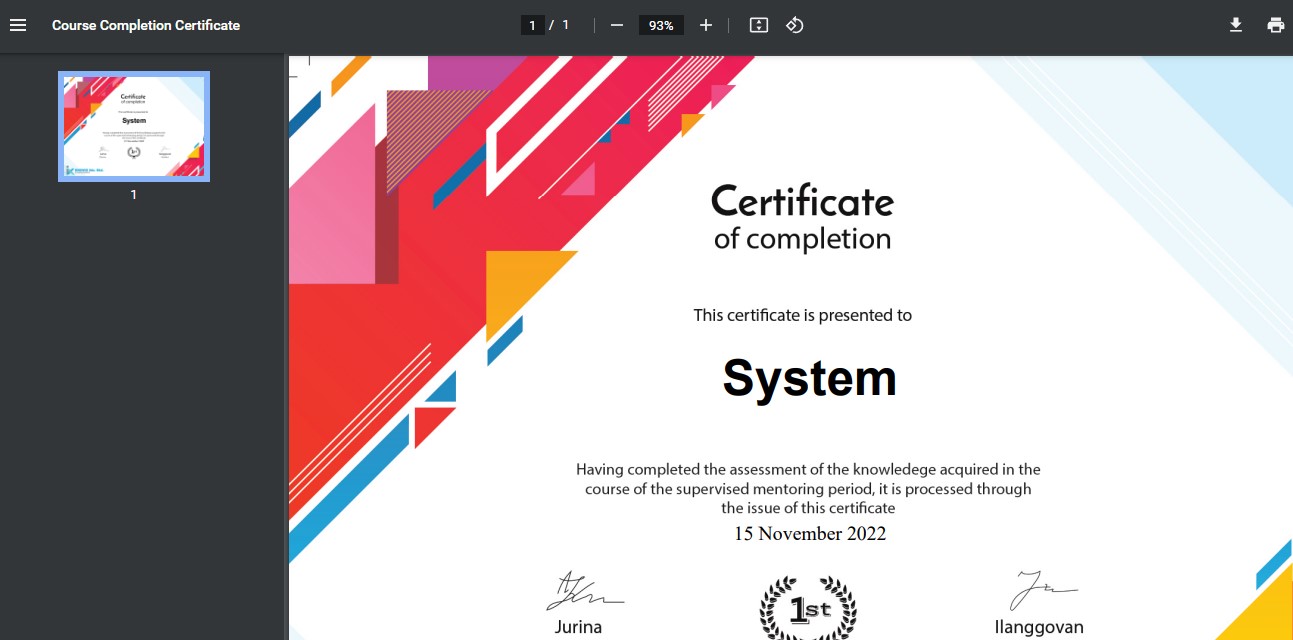Screen dimensions: 1293x640
Task: Click the zoom in plus icon
Action: point(706,25)
